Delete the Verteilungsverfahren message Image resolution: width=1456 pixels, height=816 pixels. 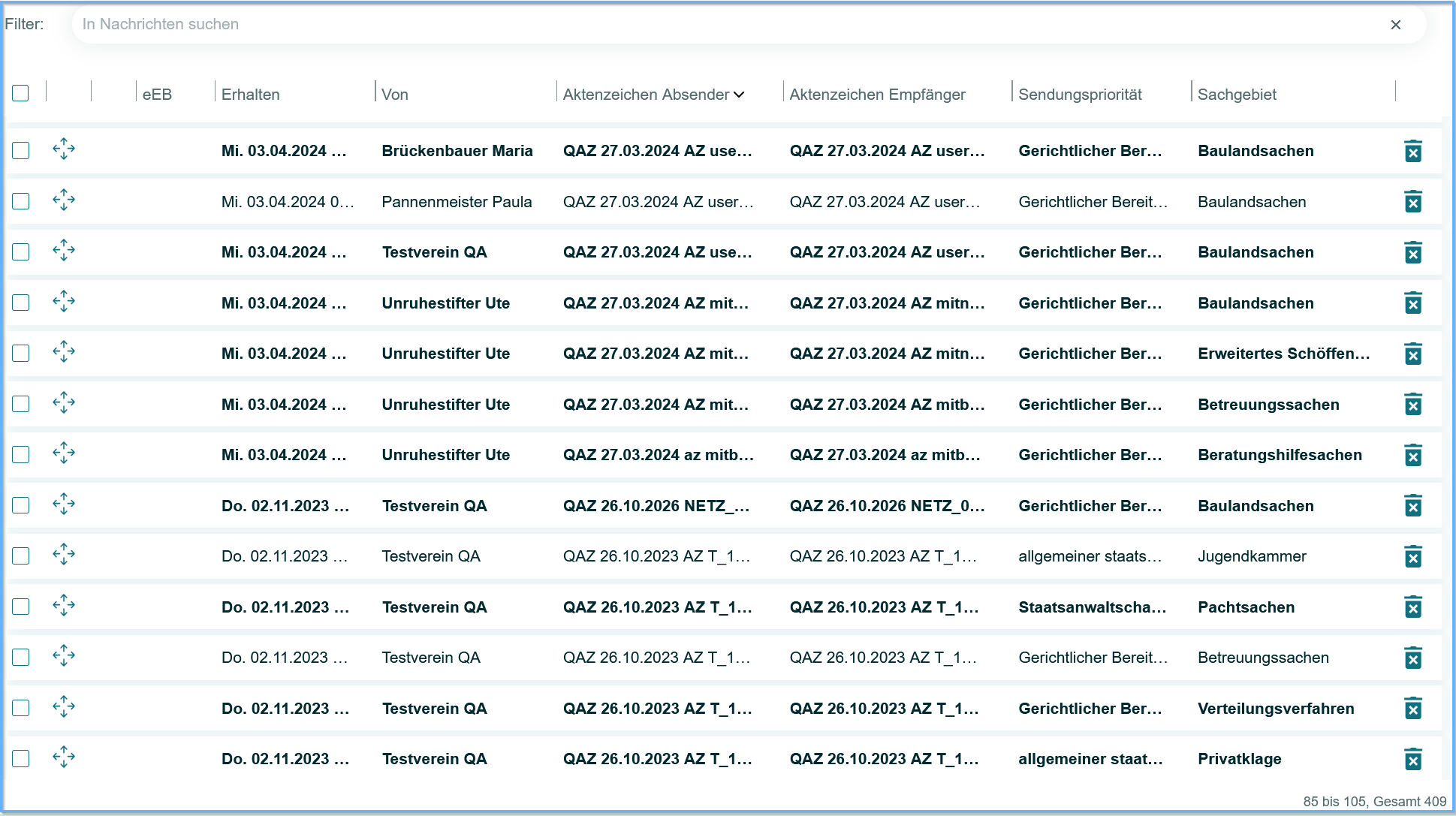1412,709
